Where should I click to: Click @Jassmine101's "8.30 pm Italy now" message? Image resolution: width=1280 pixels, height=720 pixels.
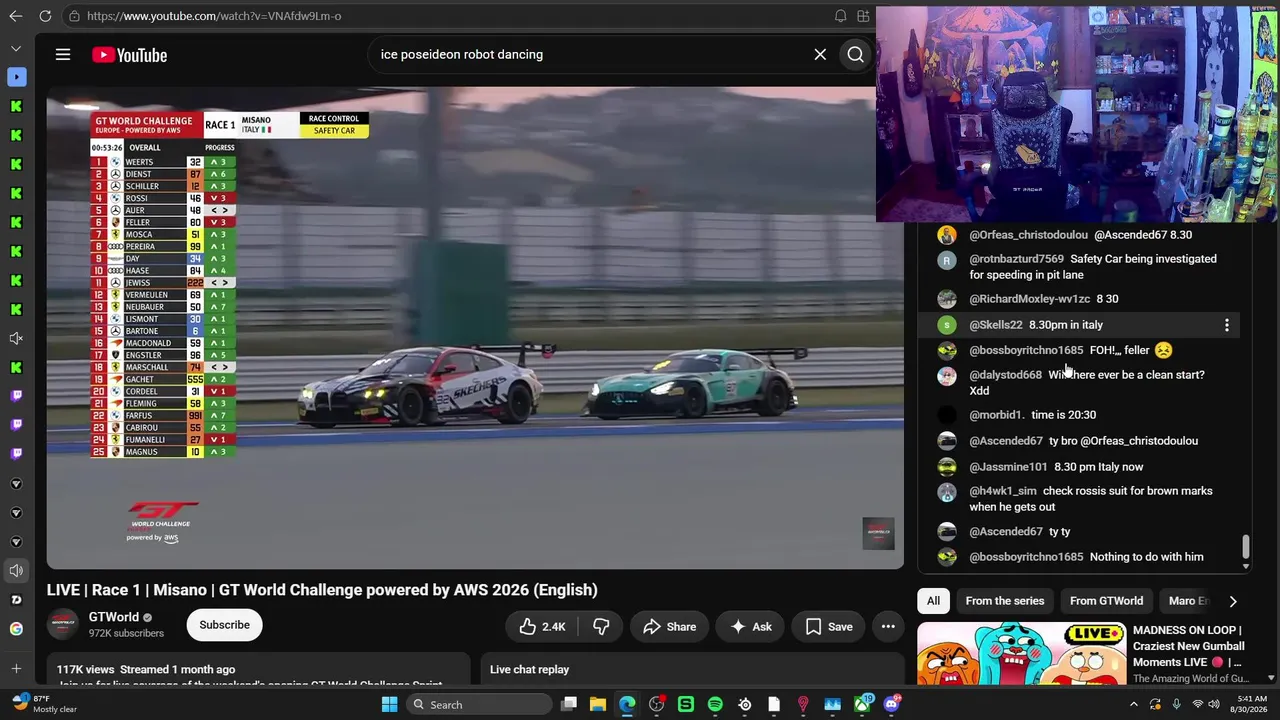(1098, 467)
